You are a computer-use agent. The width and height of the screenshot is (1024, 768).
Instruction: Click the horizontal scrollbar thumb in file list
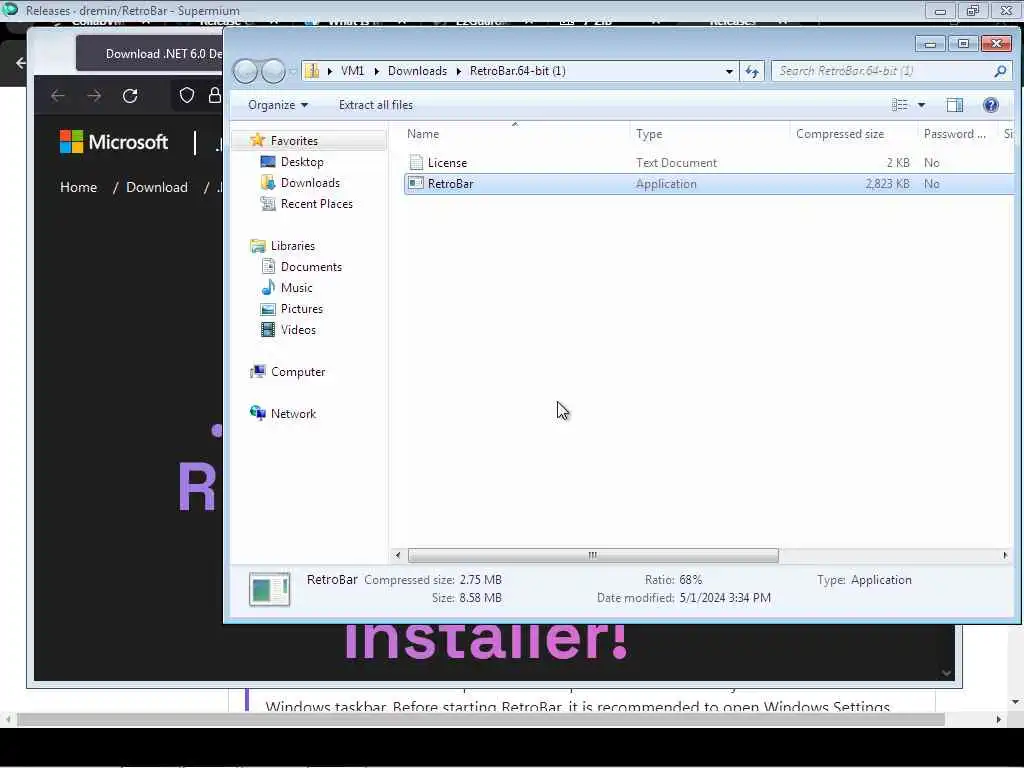click(x=593, y=555)
